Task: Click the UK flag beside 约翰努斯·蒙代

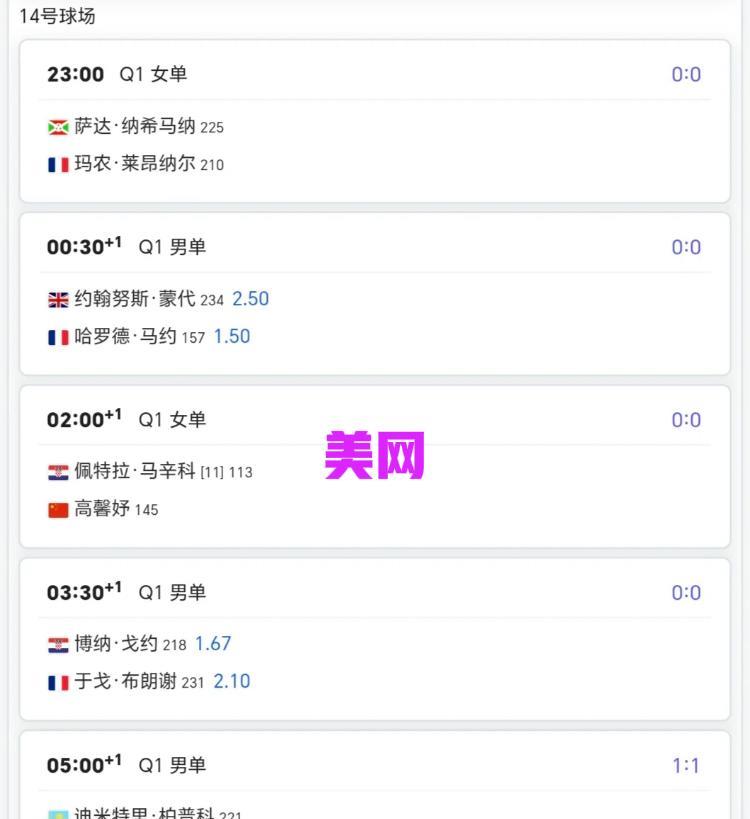Action: point(58,299)
